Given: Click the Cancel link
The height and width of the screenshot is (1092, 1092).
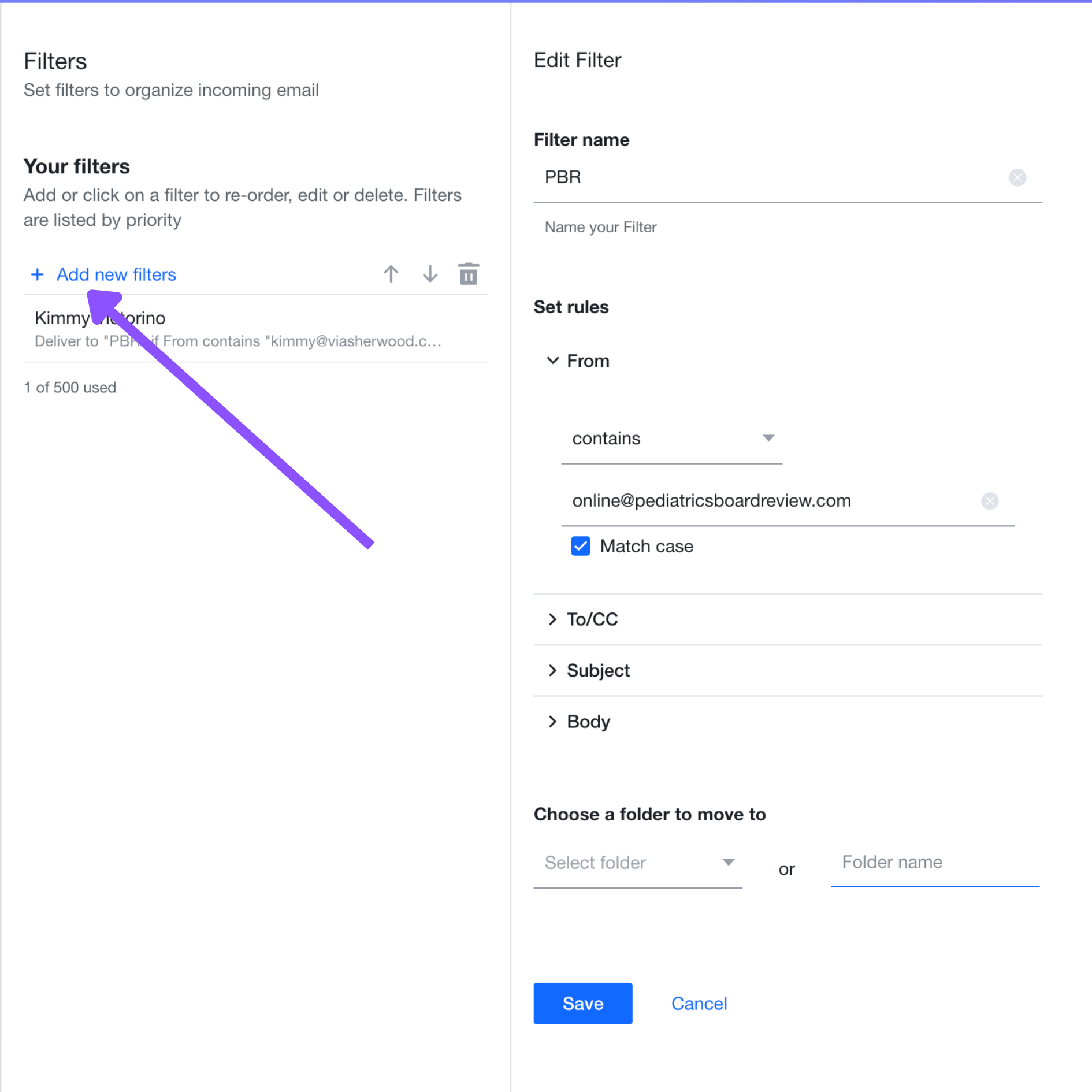Looking at the screenshot, I should coord(699,1003).
